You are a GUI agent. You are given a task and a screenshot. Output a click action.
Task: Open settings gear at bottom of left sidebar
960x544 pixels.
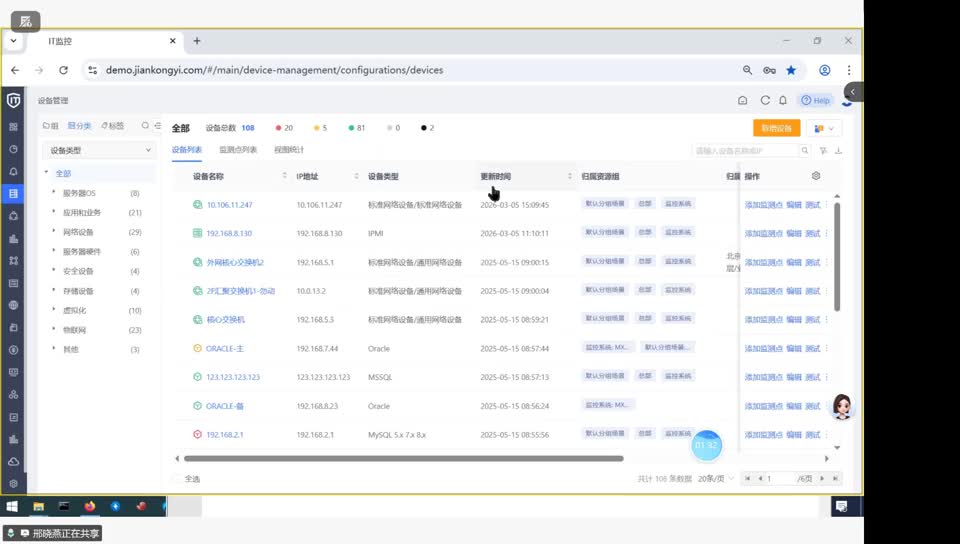tap(13, 483)
